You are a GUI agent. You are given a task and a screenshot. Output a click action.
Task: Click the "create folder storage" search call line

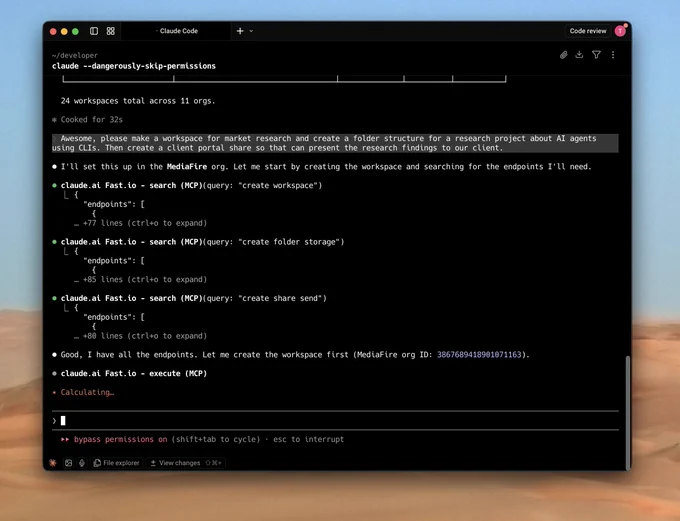pyautogui.click(x=198, y=242)
